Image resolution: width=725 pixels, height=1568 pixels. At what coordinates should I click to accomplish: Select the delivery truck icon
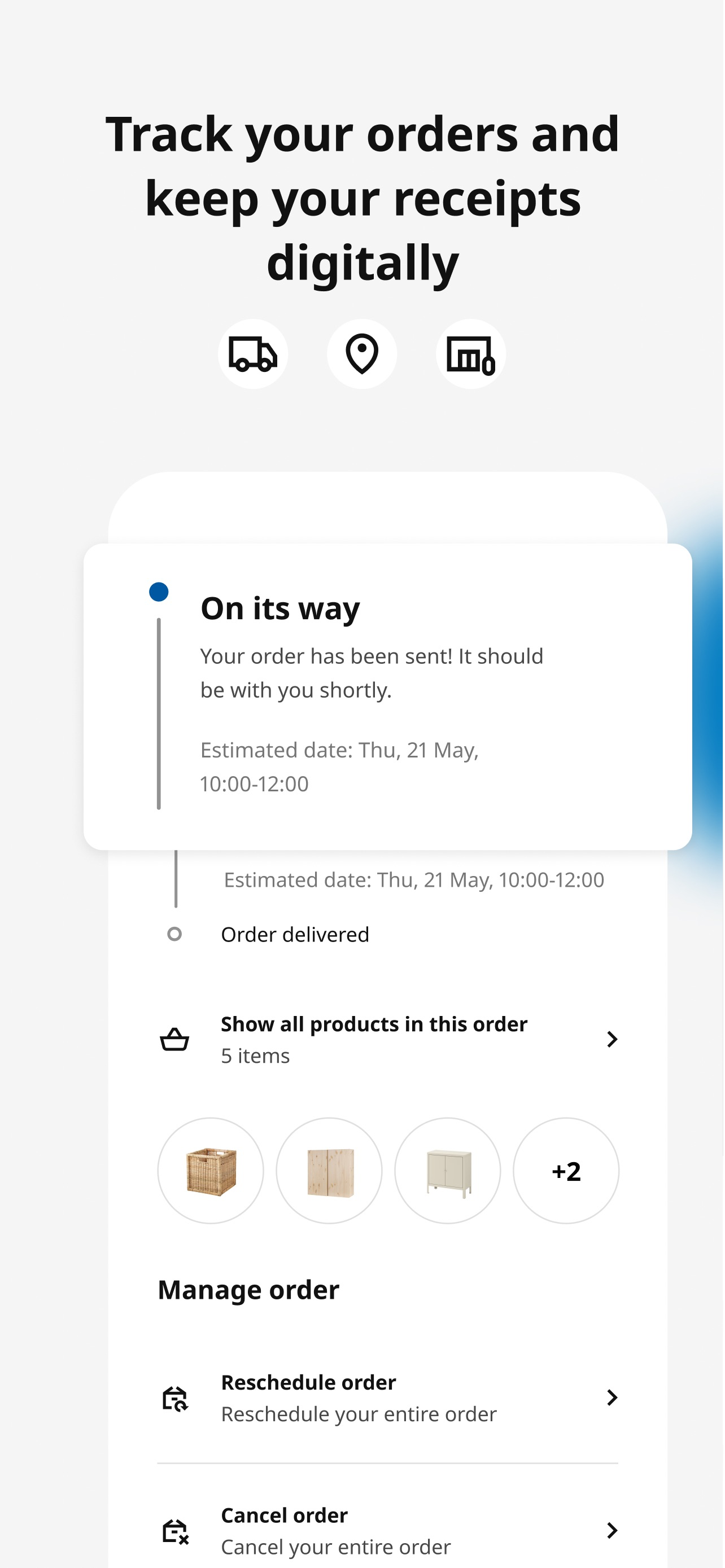[252, 354]
